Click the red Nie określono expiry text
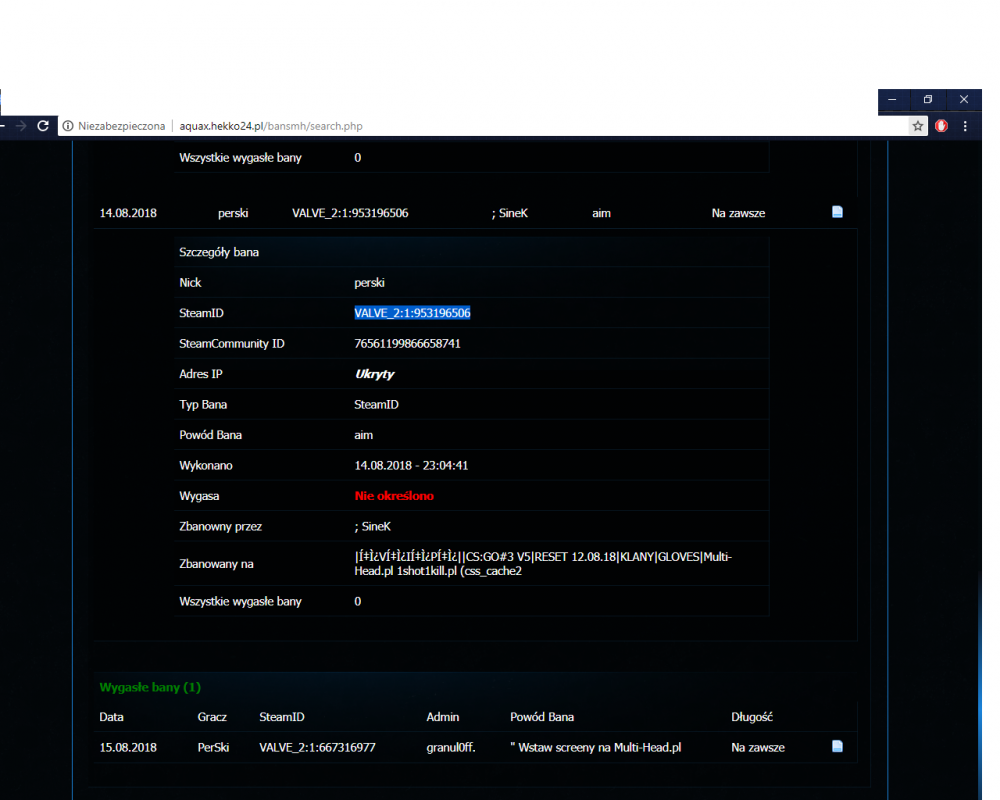This screenshot has height=800, width=1000. 394,496
